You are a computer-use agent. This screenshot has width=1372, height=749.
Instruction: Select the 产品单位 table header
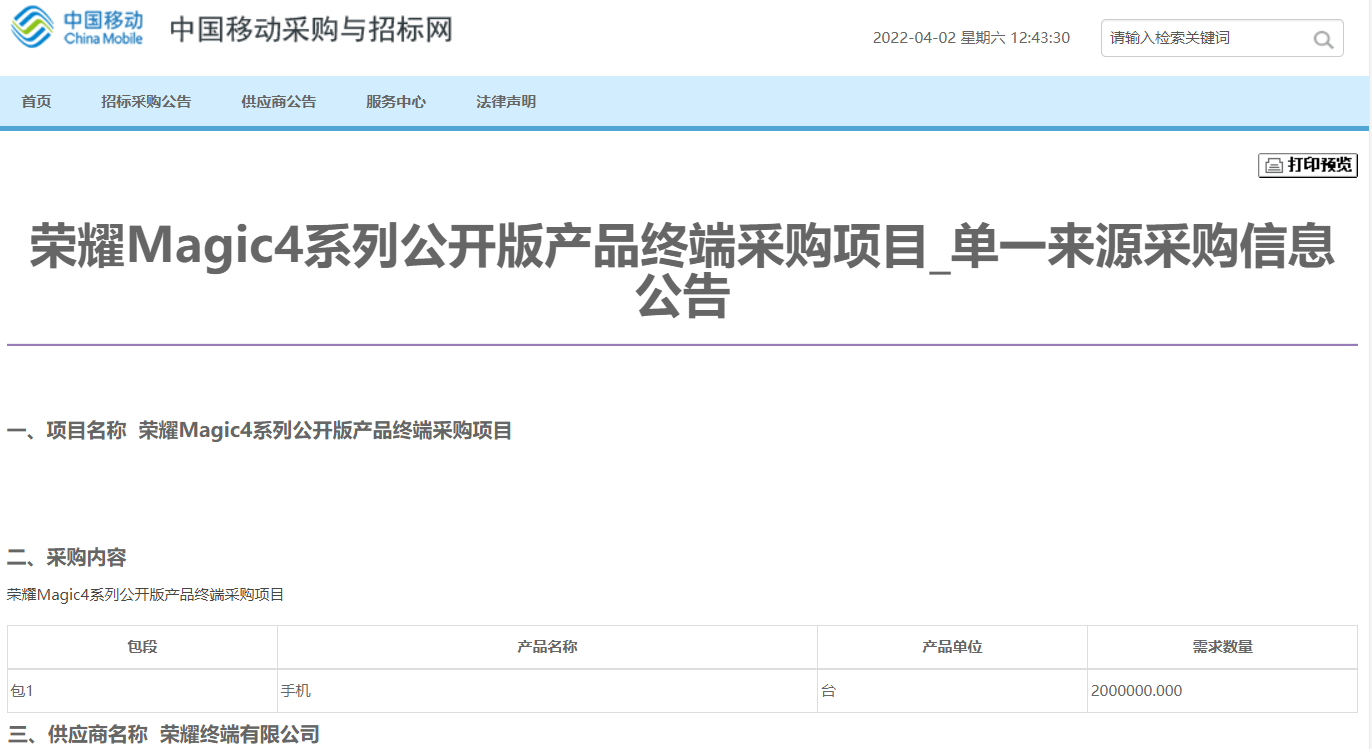tap(951, 646)
